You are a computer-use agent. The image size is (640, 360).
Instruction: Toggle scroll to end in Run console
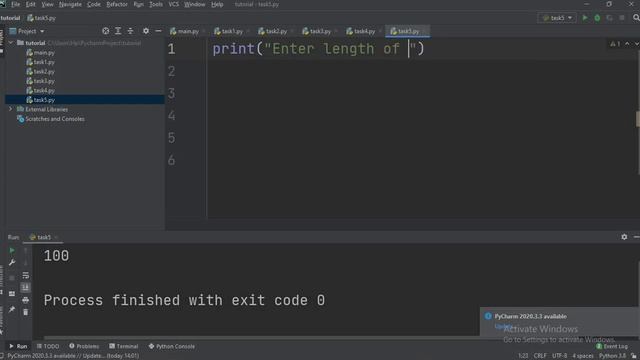pyautogui.click(x=25, y=287)
